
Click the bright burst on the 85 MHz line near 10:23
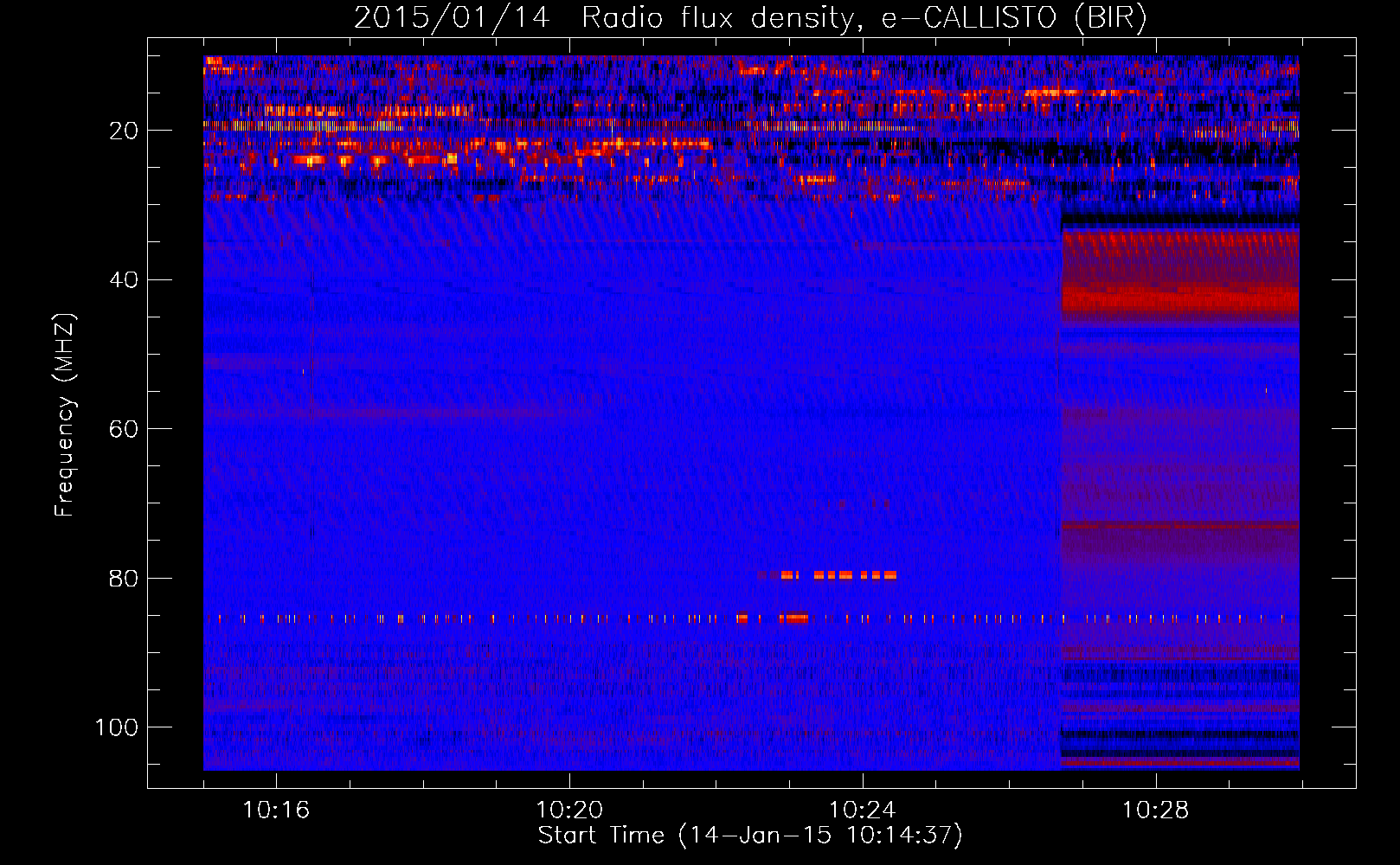(793, 618)
